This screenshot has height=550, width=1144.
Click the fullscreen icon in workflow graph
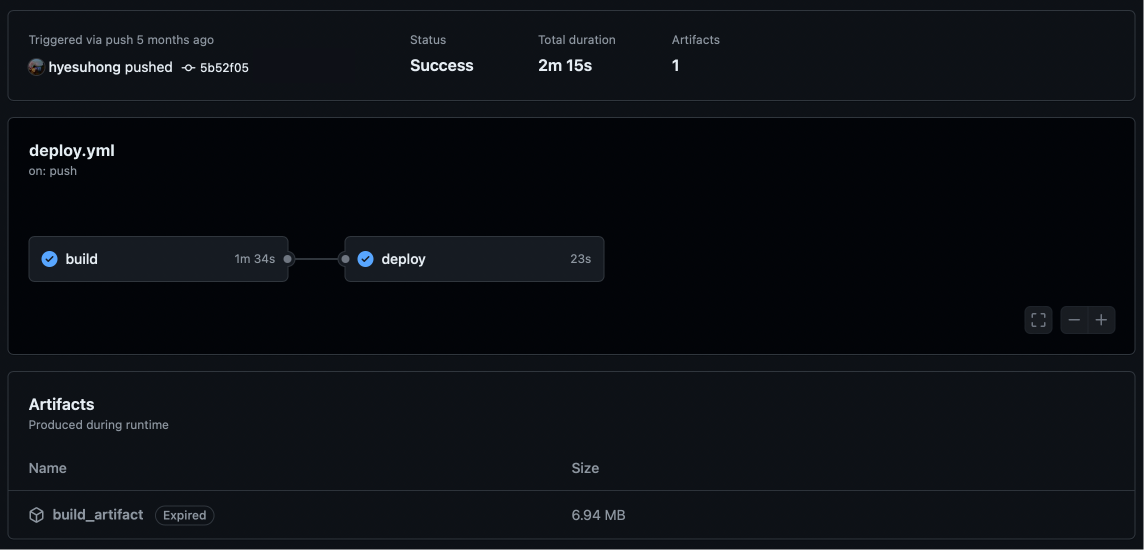click(x=1038, y=320)
